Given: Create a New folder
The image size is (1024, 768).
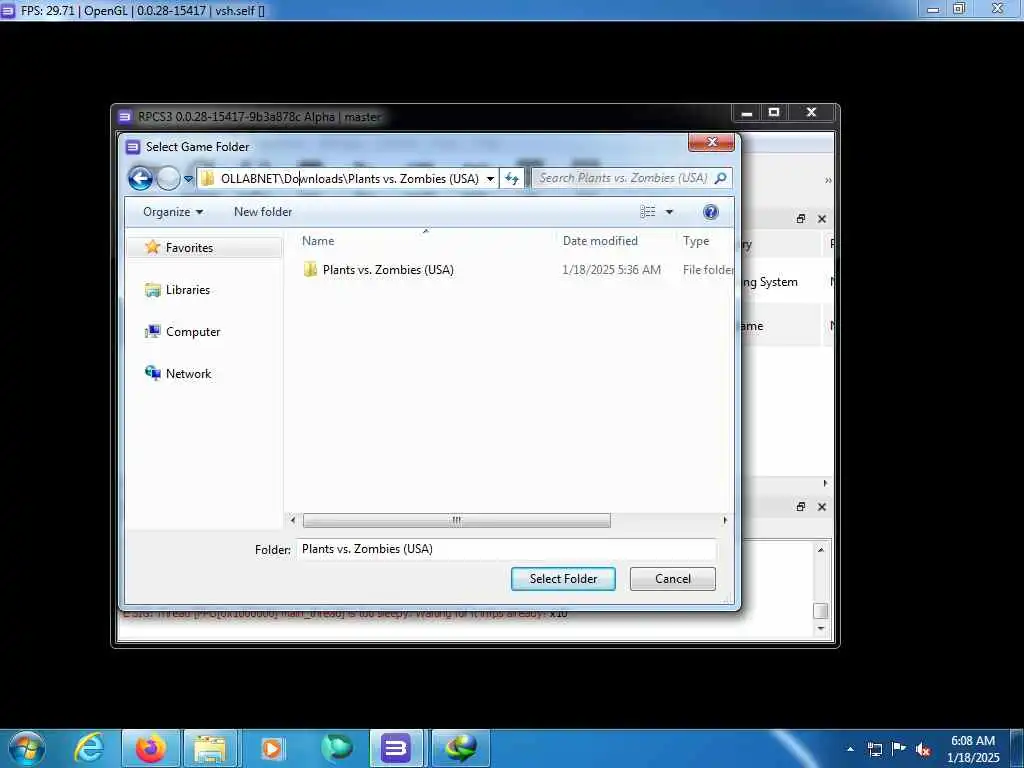Looking at the screenshot, I should coord(263,212).
